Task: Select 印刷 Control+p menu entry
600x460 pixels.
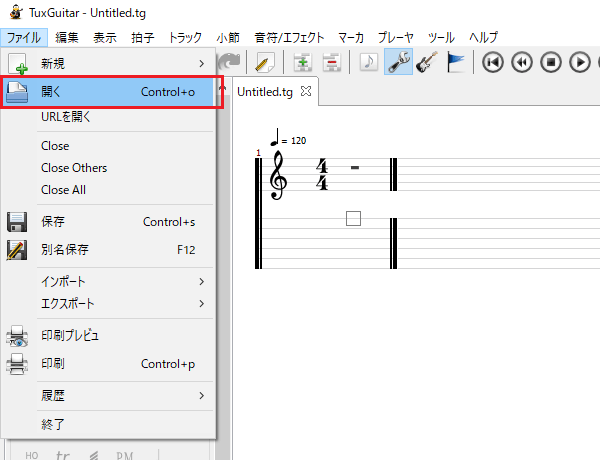Action: tap(108, 364)
